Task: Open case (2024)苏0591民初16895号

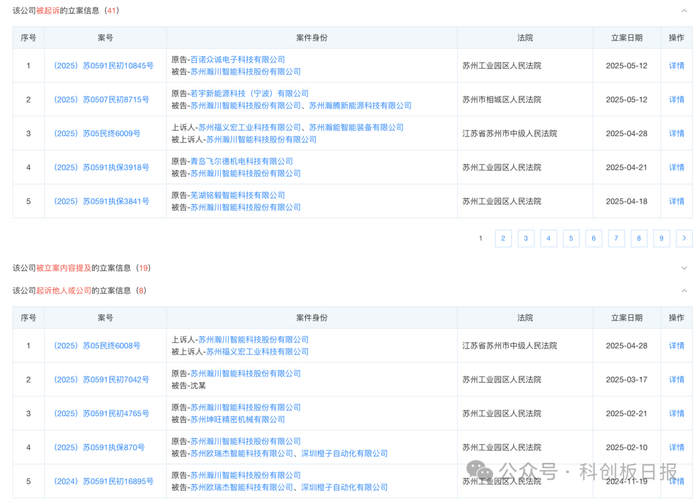Action: [x=104, y=481]
